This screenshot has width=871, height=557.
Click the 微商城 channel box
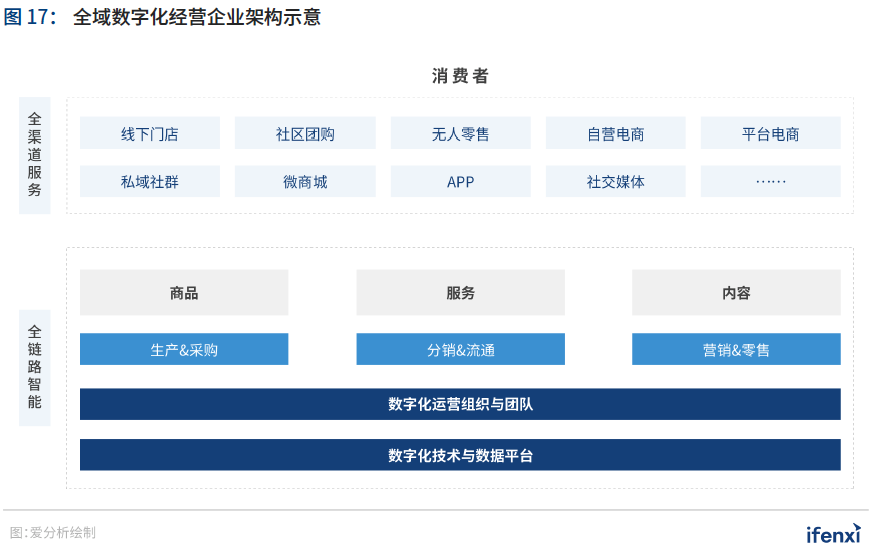305,182
